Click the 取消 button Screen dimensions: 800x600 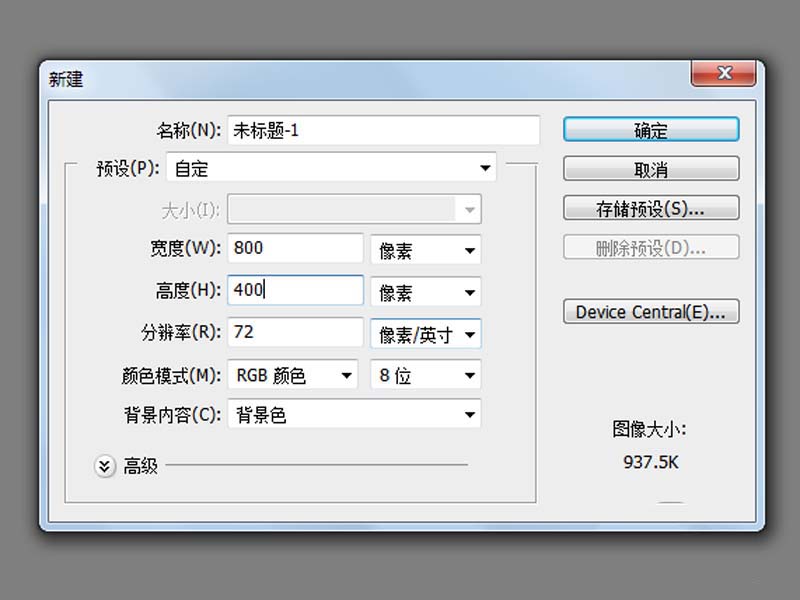pos(651,168)
